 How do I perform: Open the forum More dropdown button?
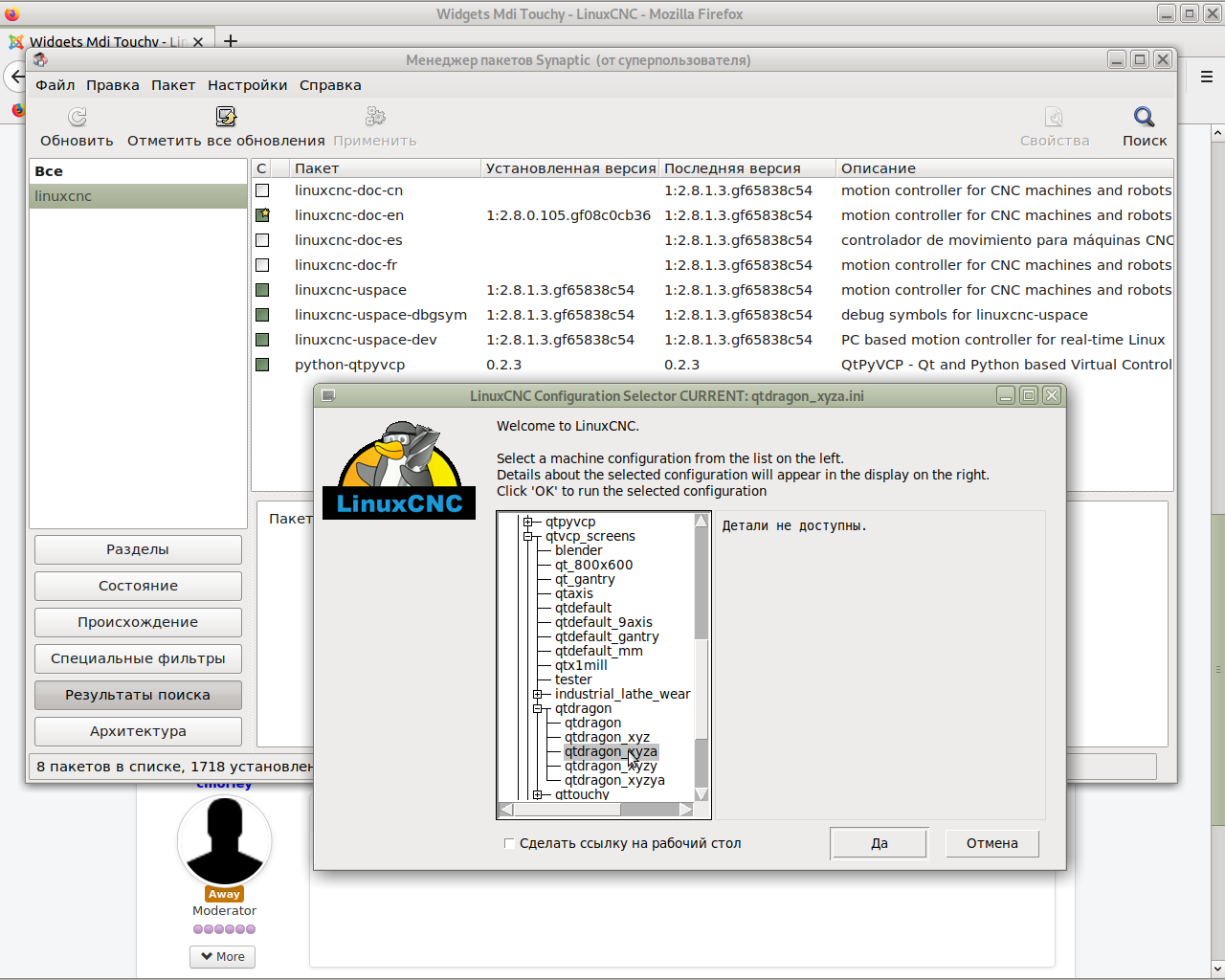223,956
